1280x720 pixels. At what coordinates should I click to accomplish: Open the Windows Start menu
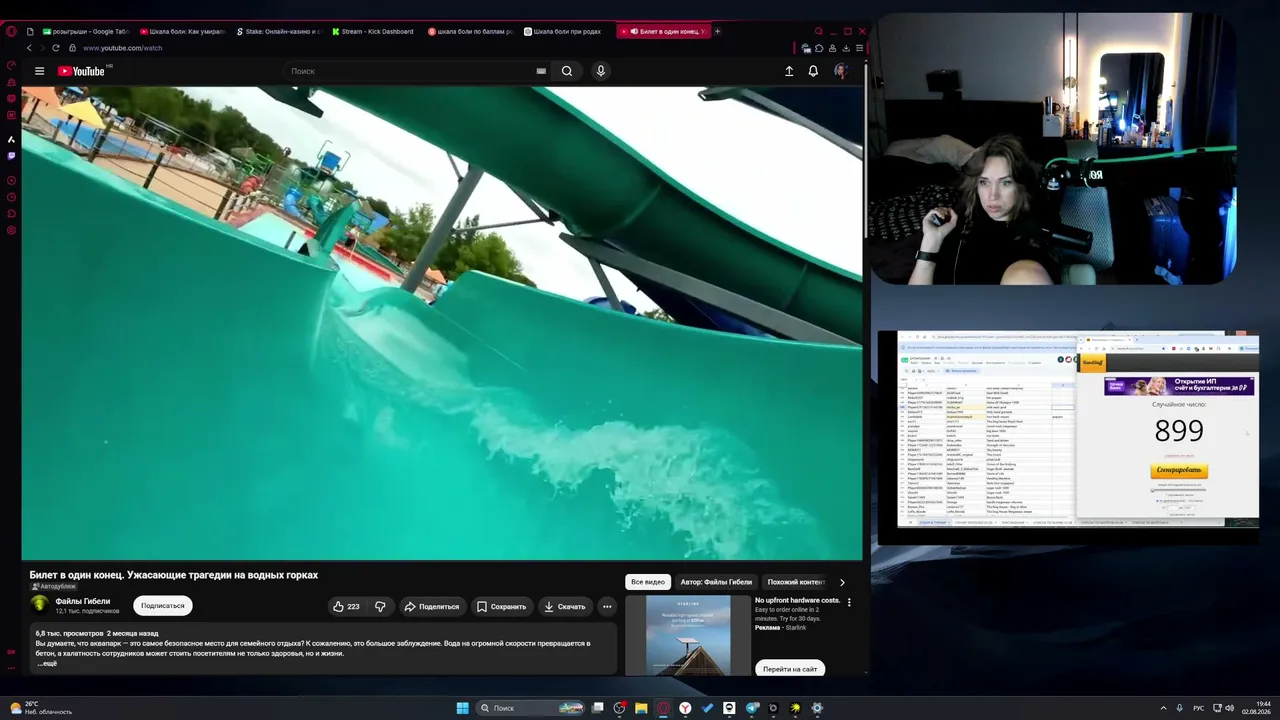pos(462,708)
